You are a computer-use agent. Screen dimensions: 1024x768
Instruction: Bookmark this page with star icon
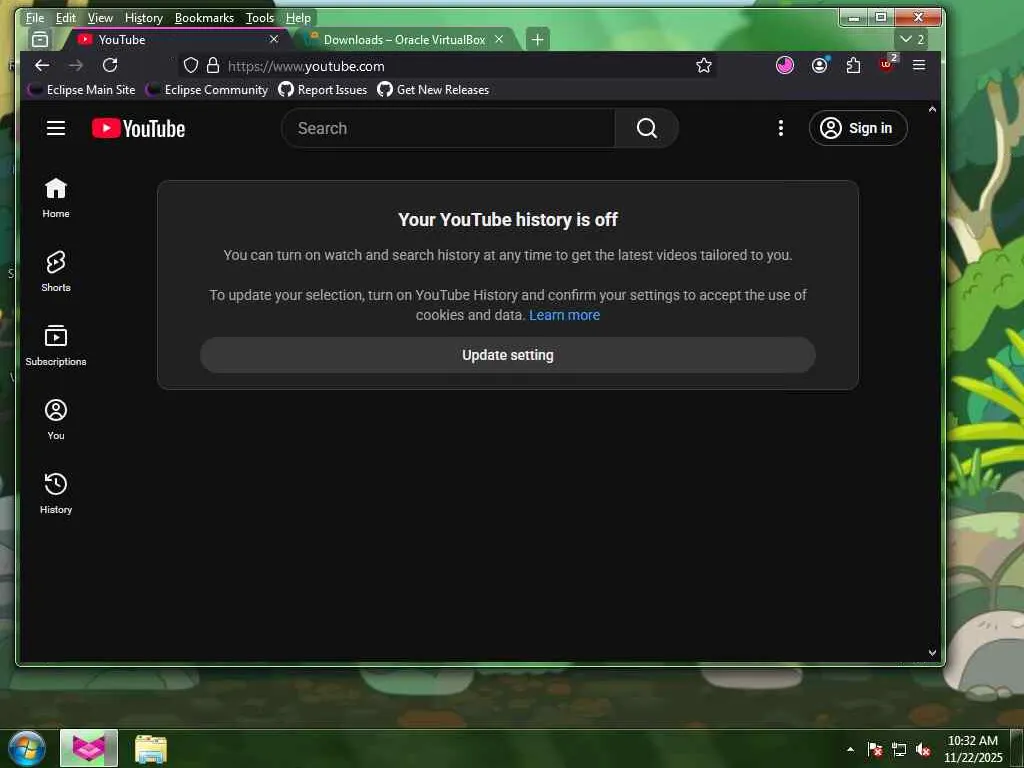(x=703, y=65)
